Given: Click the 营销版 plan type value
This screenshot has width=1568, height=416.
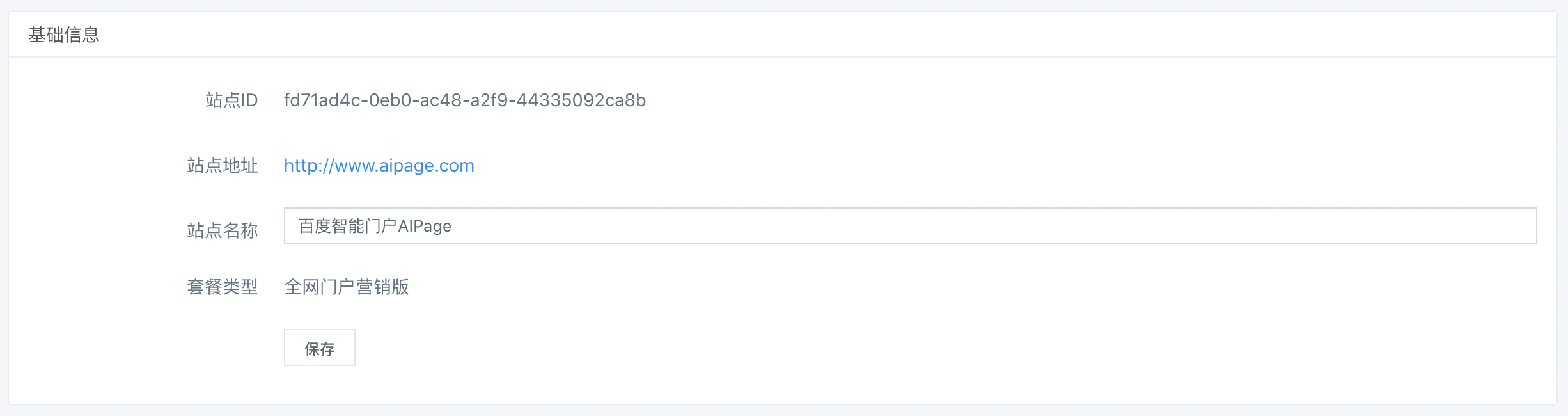Looking at the screenshot, I should (382, 287).
